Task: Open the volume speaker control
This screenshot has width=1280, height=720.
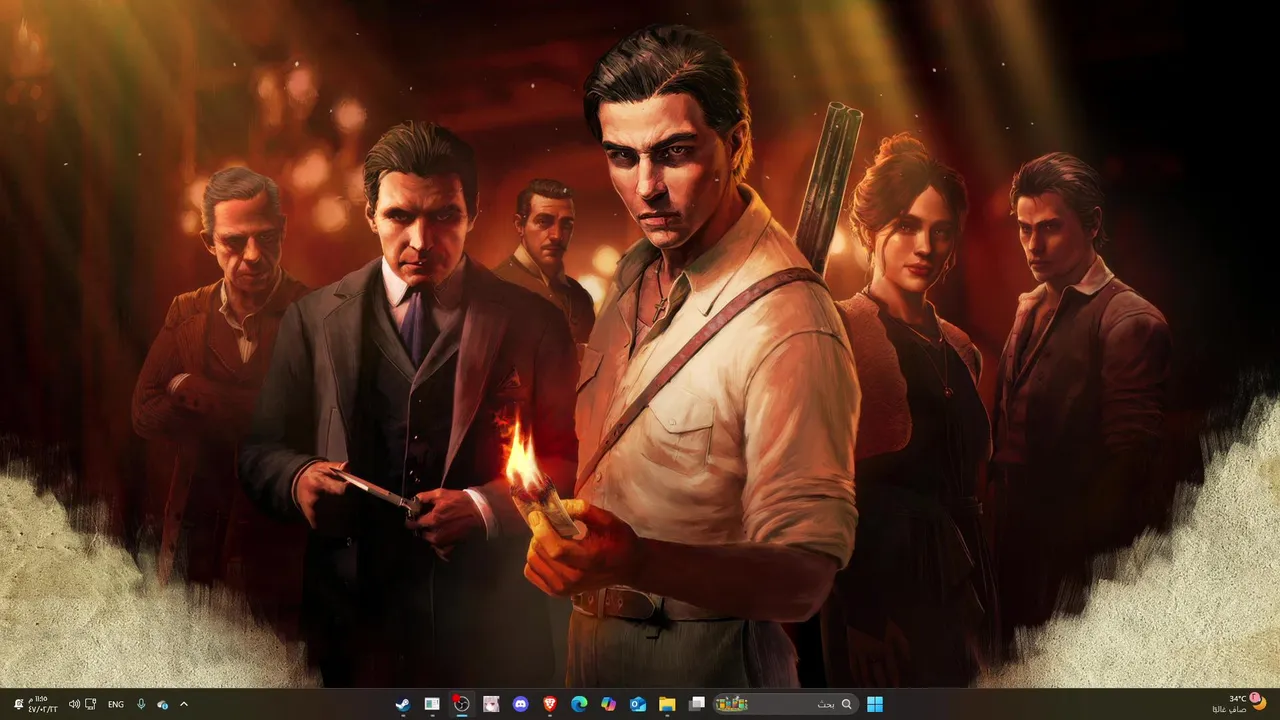Action: [74, 704]
